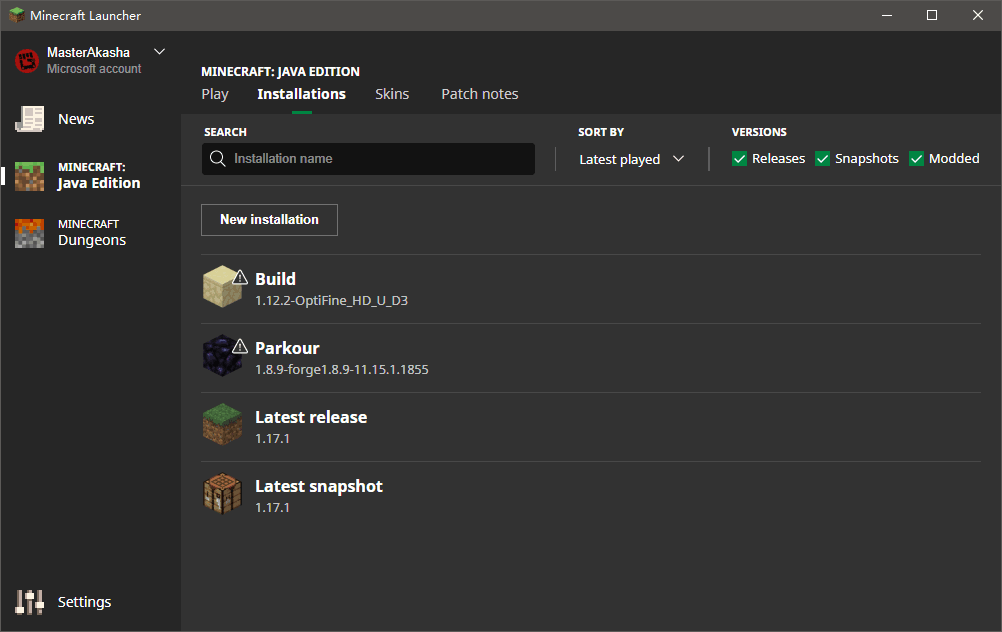
Task: Click the Latest snapshot crafting table icon
Action: point(222,495)
